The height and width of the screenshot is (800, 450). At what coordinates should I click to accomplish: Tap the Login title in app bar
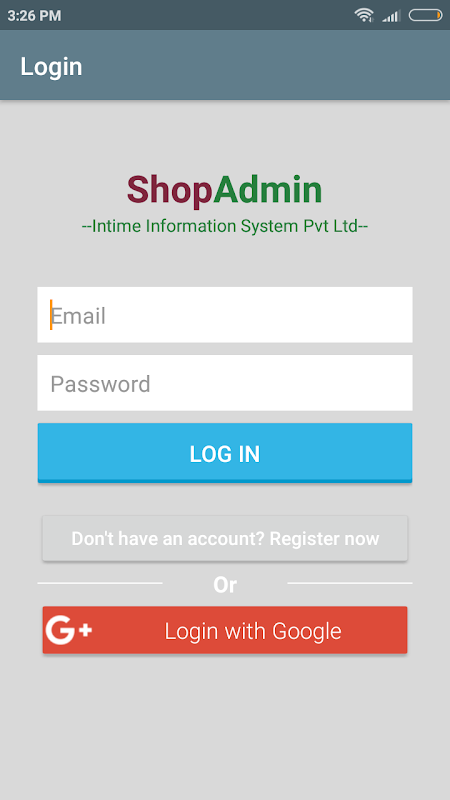pos(51,67)
